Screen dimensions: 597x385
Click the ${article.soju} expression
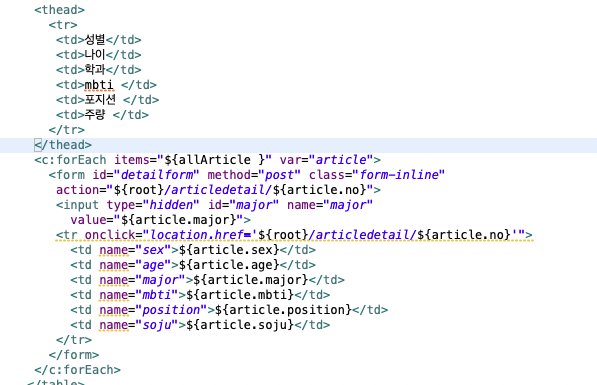pyautogui.click(x=240, y=325)
